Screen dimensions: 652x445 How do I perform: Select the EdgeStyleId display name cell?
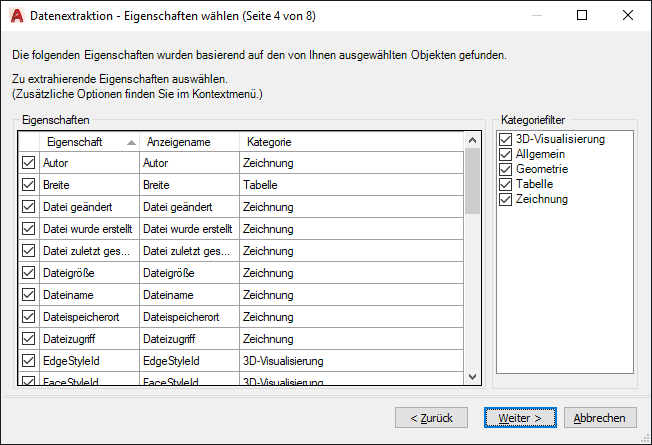tap(188, 361)
